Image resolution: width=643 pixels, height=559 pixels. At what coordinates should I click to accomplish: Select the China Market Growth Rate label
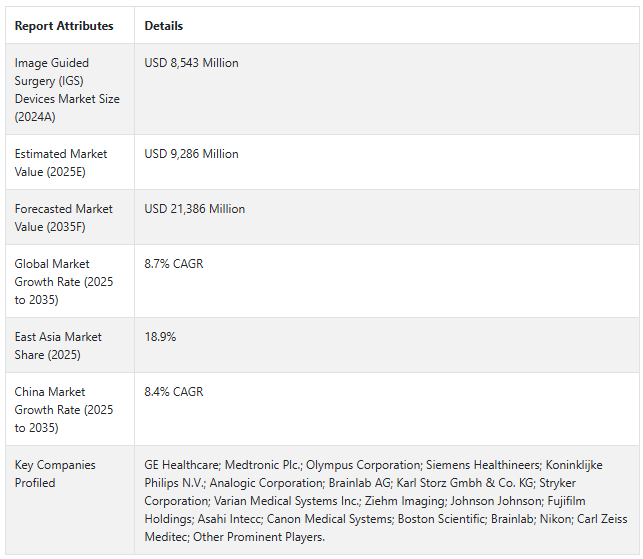click(64, 410)
